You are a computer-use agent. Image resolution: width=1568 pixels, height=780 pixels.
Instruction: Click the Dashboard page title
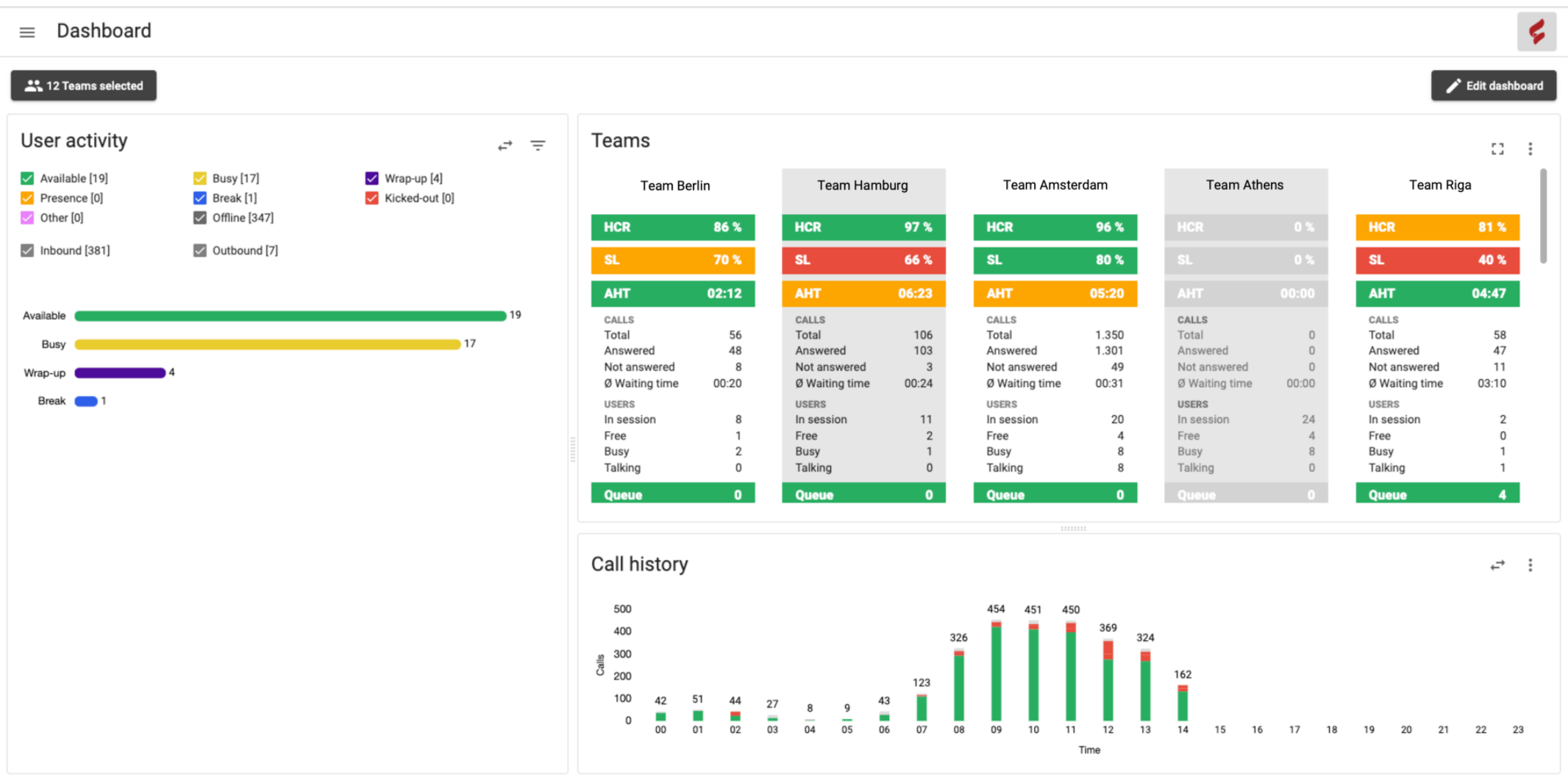click(104, 31)
